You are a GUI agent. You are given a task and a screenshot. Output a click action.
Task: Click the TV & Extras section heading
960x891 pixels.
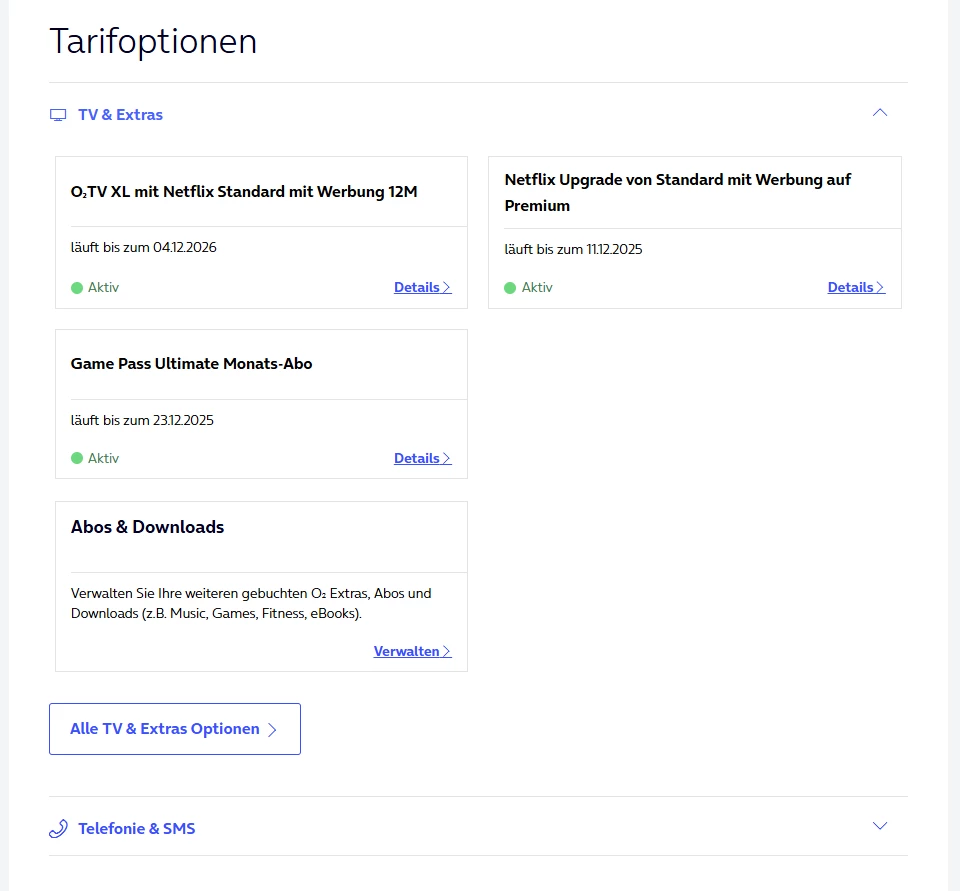point(120,115)
